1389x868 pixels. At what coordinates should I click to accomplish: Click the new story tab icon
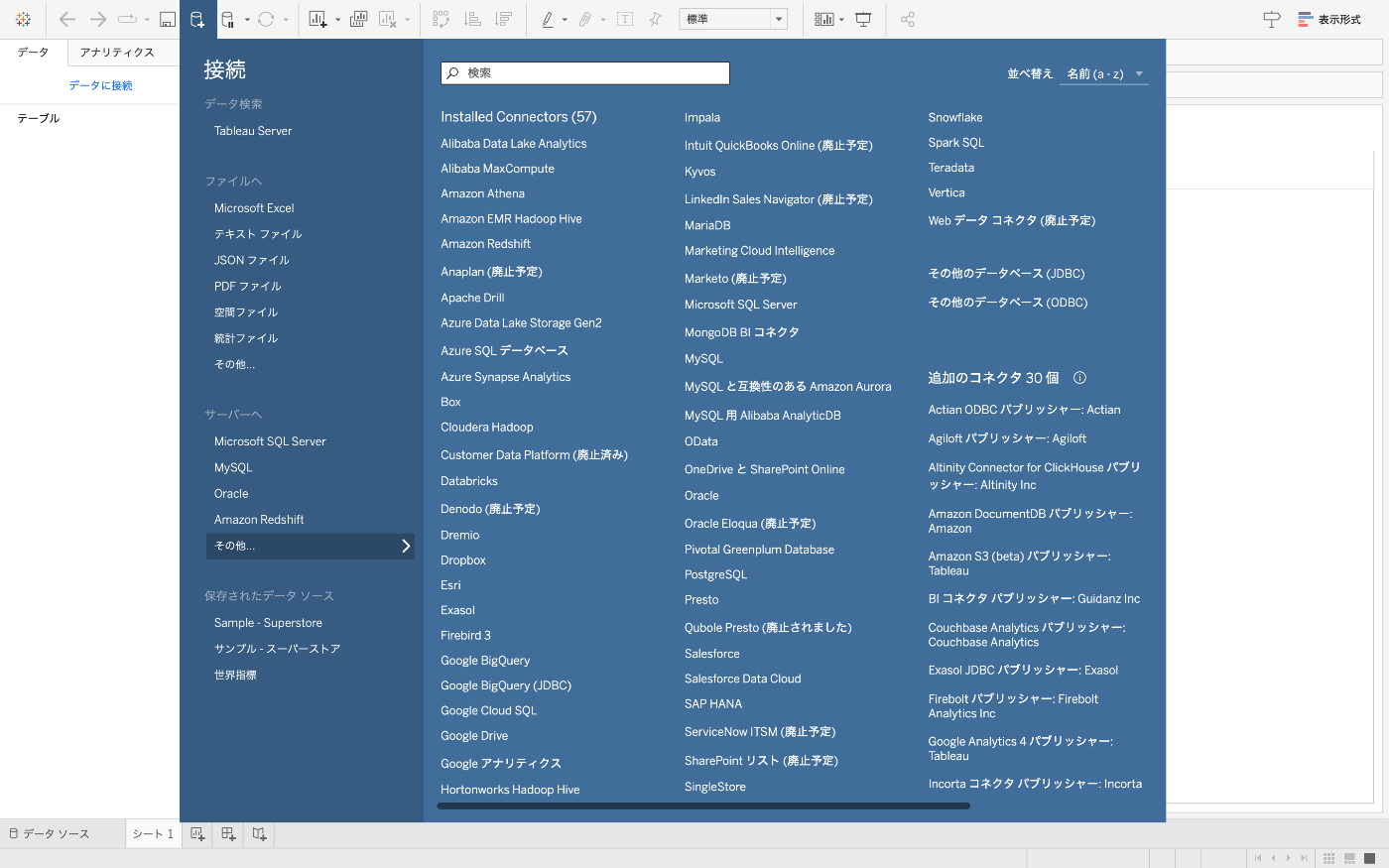259,834
